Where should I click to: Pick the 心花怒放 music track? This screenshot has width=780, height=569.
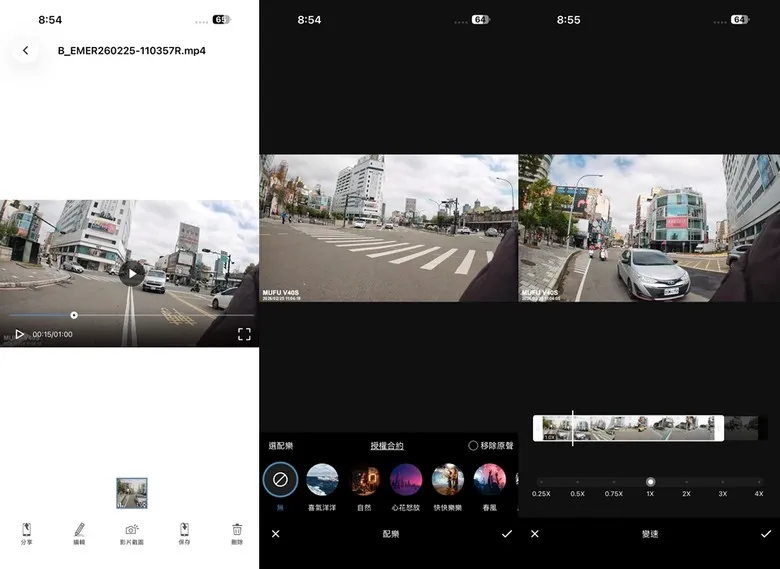tap(406, 479)
